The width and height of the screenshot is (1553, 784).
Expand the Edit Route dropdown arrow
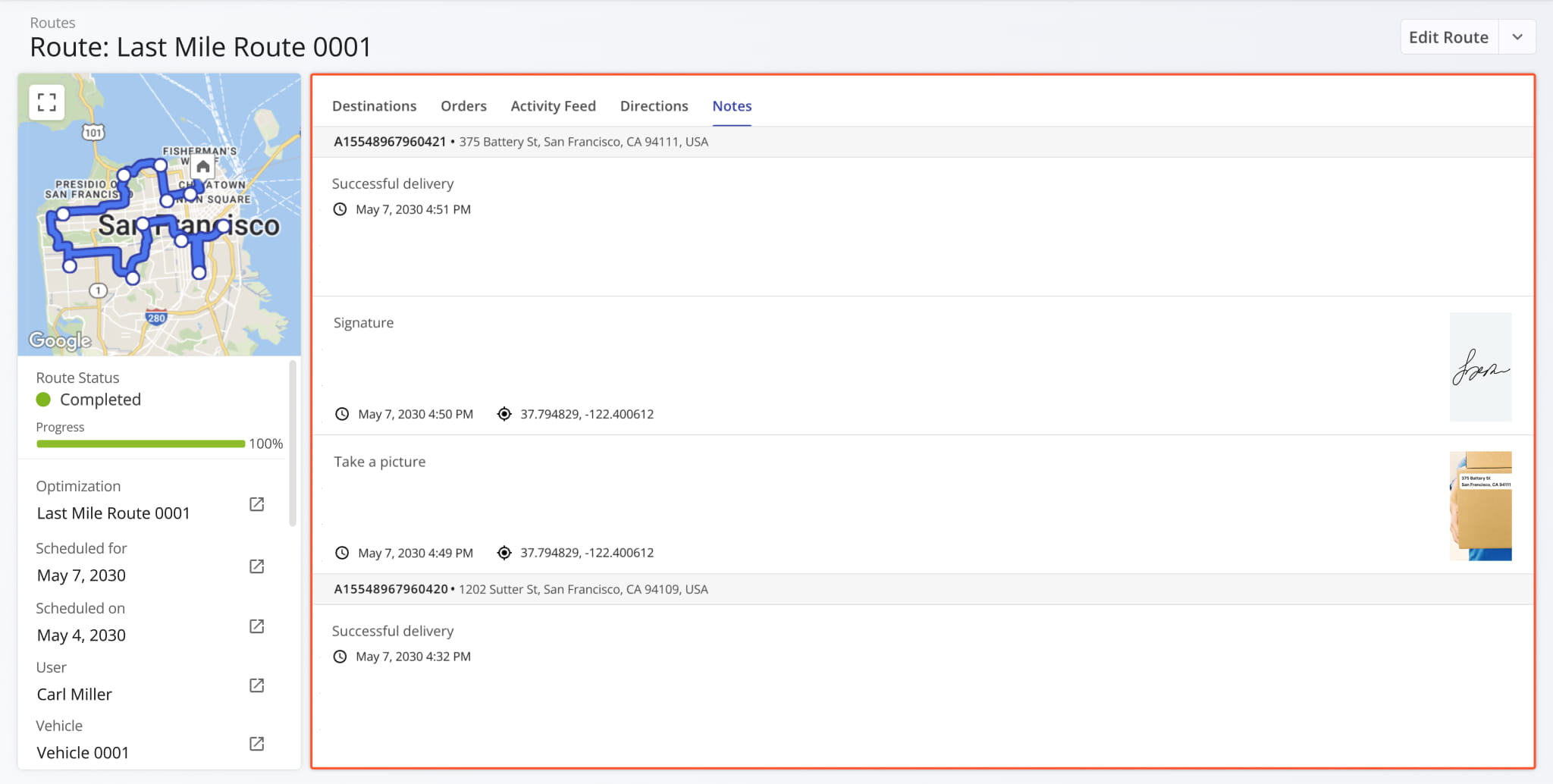tap(1517, 37)
